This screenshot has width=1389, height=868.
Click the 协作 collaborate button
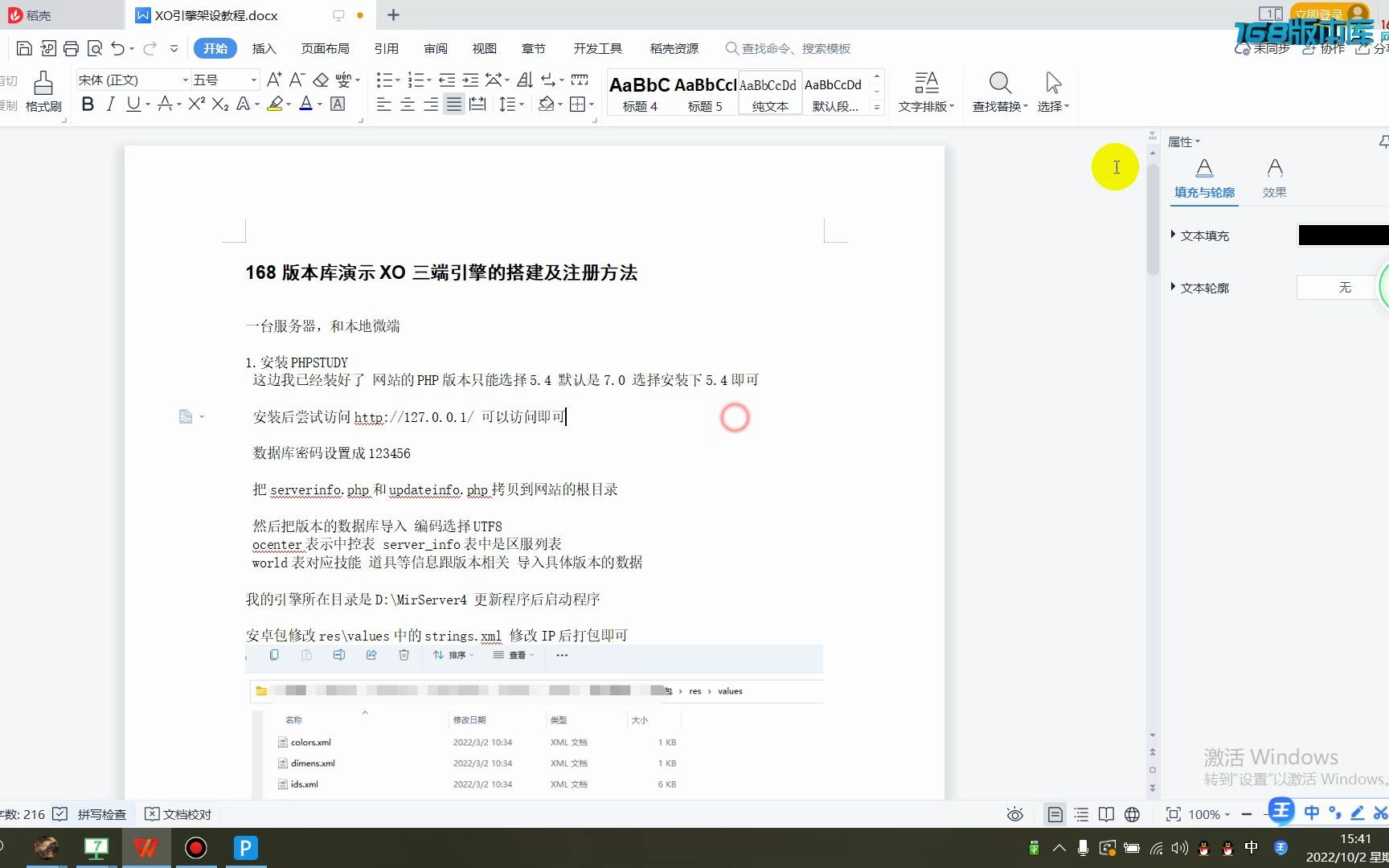(x=1323, y=48)
